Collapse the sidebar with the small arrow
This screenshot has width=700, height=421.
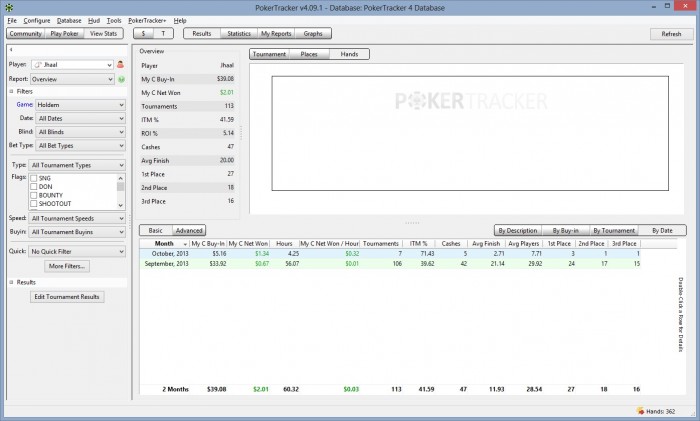click(x=11, y=50)
